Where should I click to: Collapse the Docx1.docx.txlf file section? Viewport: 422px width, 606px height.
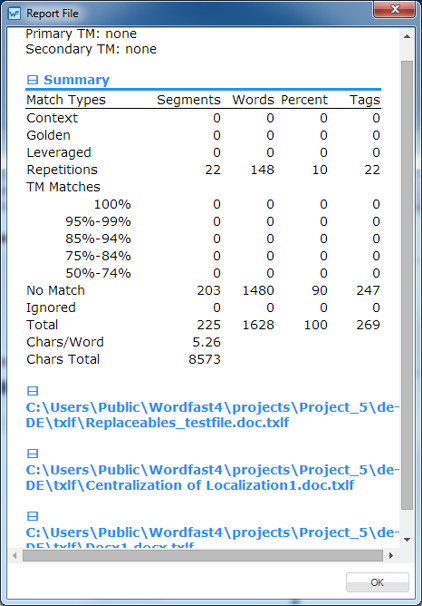click(32, 516)
